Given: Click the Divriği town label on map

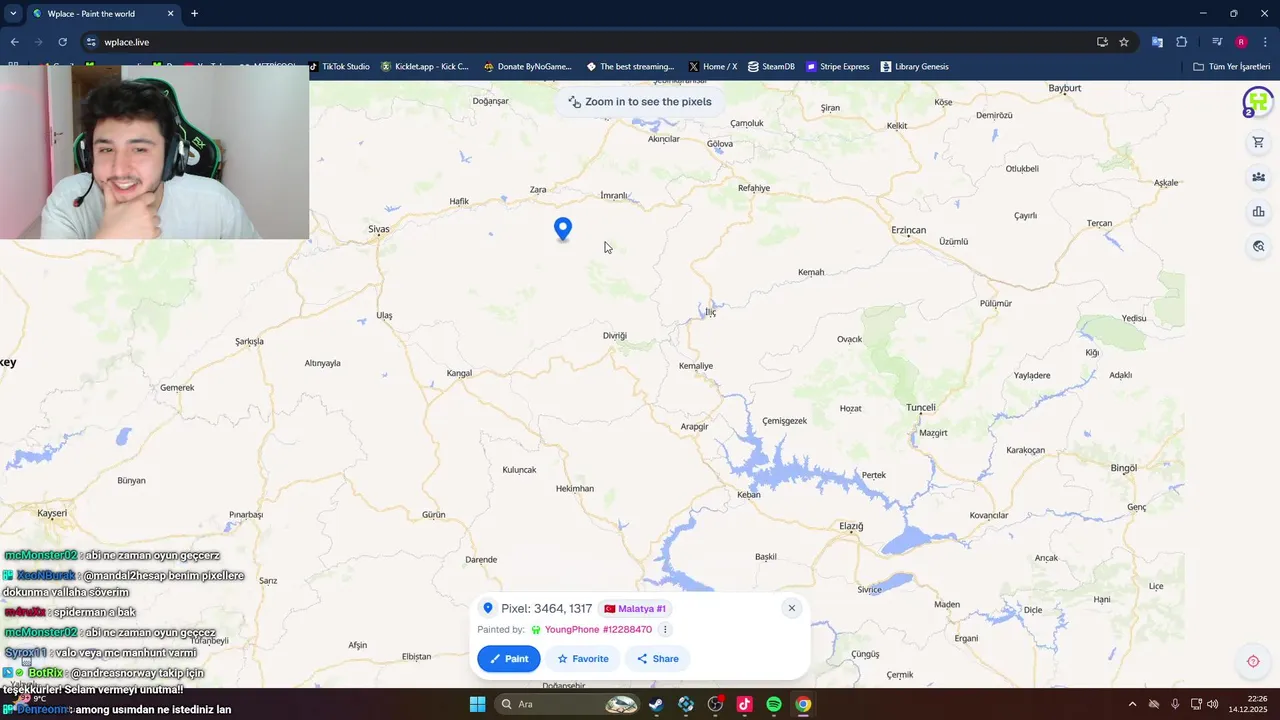Looking at the screenshot, I should click(x=614, y=336).
